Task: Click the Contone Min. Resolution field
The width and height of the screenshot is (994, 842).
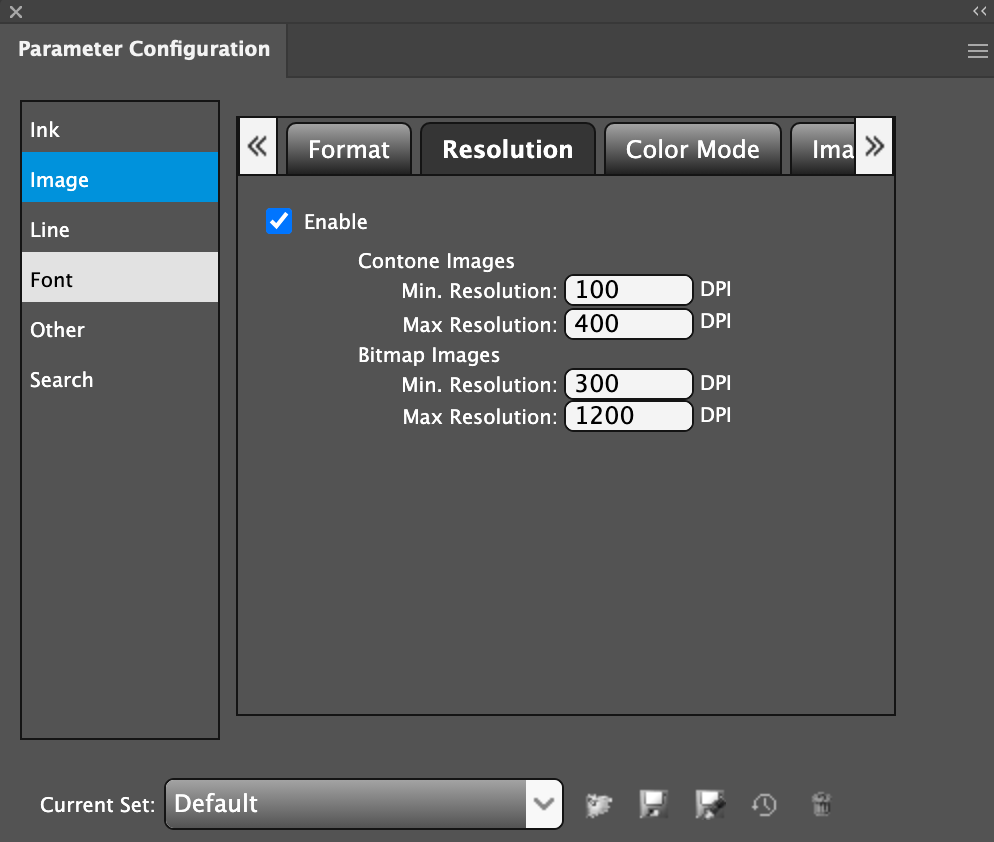Action: coord(628,291)
